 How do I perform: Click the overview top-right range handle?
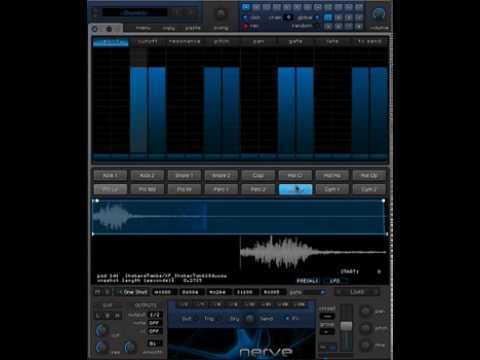(384, 200)
